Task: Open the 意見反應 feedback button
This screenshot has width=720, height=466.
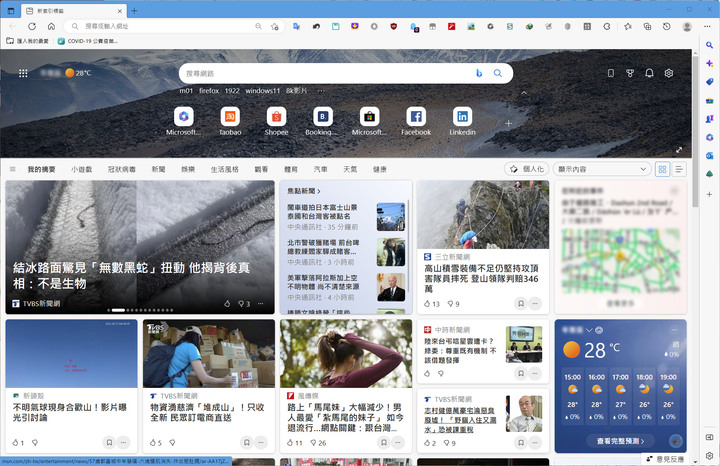Action: click(x=665, y=459)
